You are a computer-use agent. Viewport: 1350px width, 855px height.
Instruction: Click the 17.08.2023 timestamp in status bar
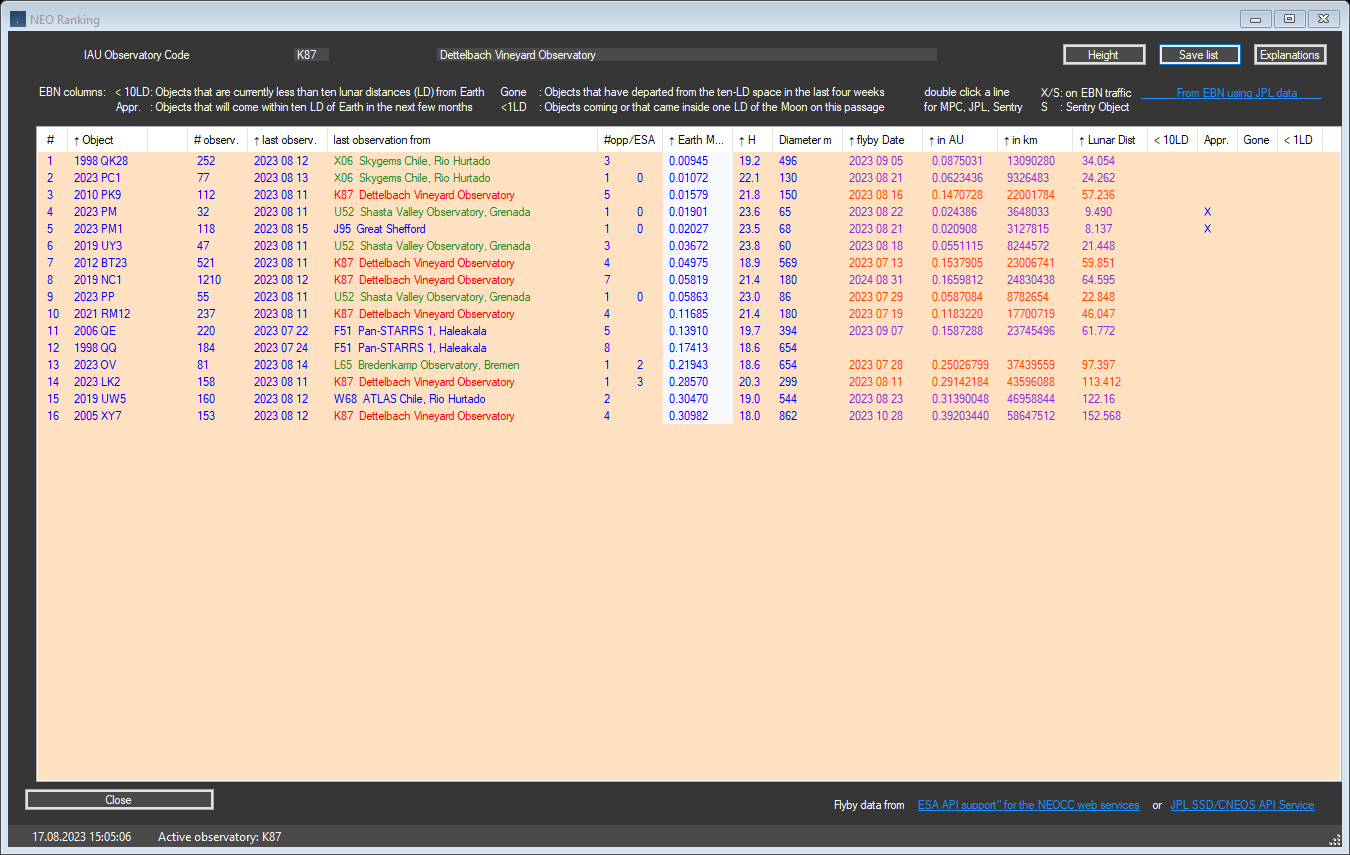tap(81, 837)
